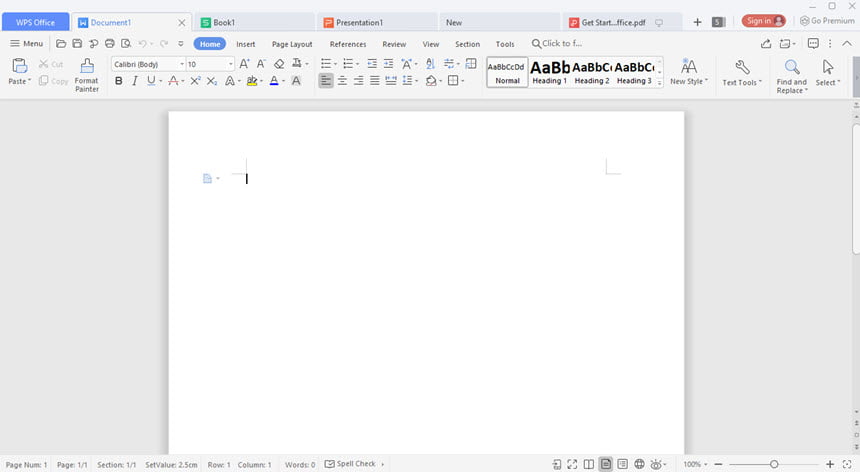Image resolution: width=860 pixels, height=472 pixels.
Task: Justify the paragraph text
Action: (x=375, y=81)
